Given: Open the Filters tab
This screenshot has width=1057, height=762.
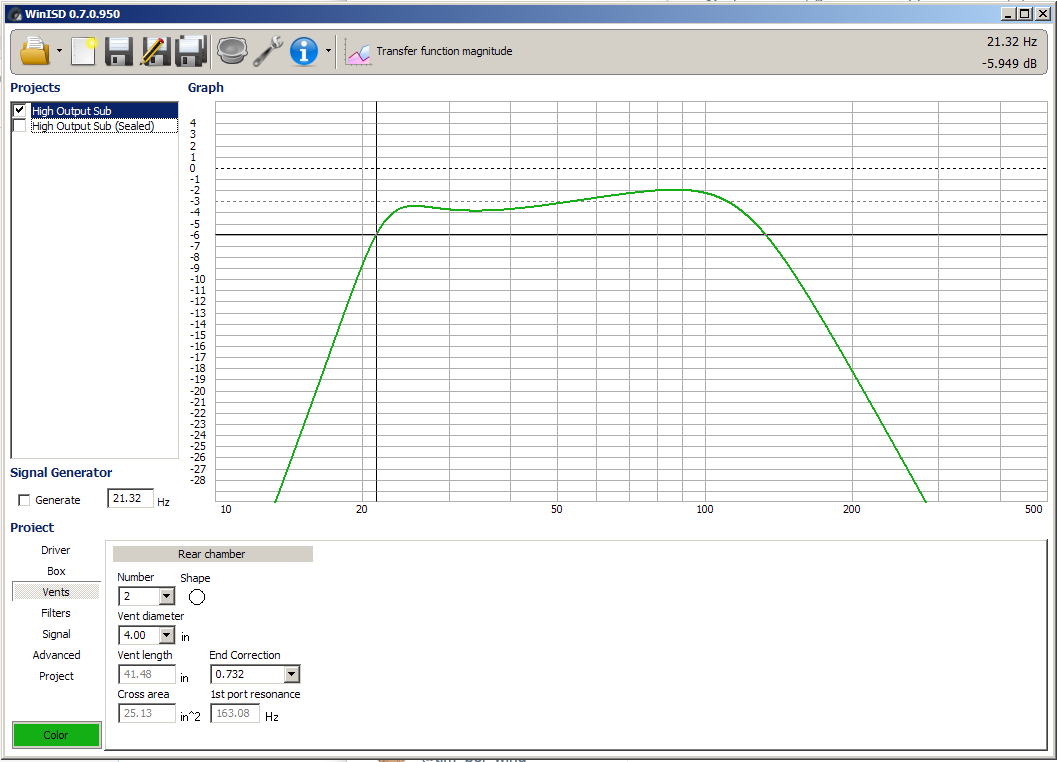Looking at the screenshot, I should coord(56,613).
